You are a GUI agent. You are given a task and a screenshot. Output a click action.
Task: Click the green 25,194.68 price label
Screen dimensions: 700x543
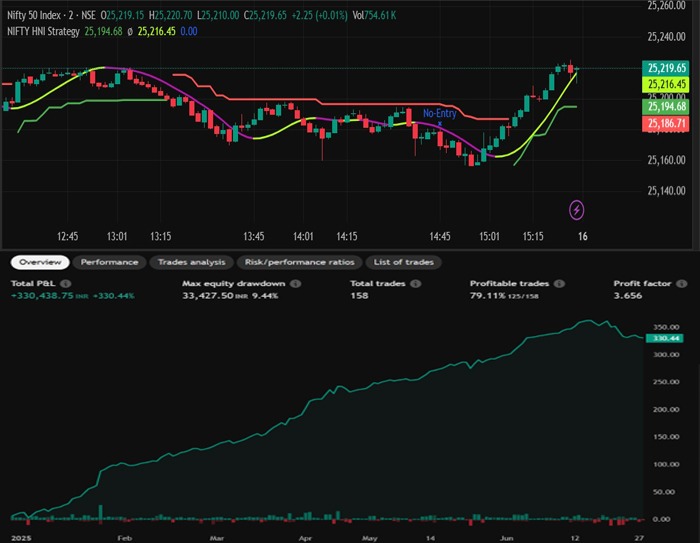(x=666, y=106)
